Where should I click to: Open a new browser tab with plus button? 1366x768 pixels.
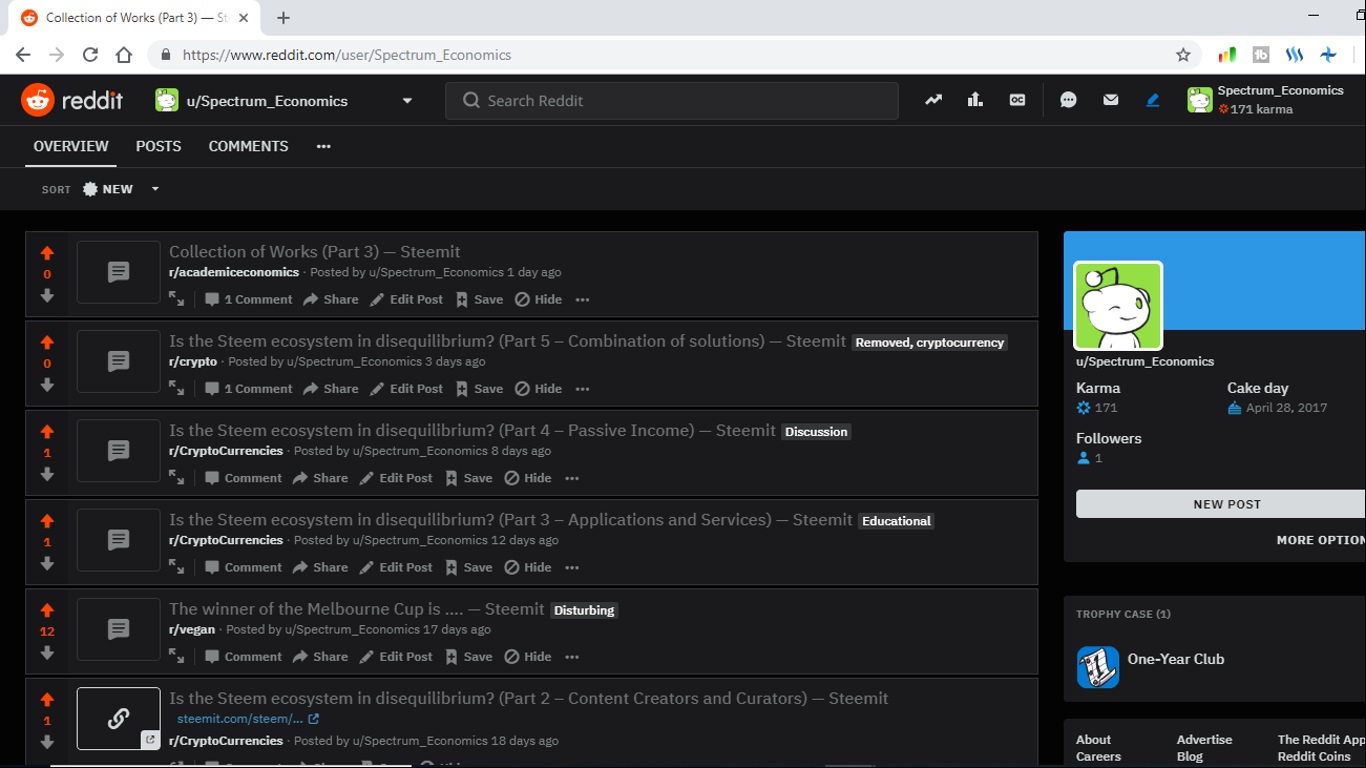[284, 18]
